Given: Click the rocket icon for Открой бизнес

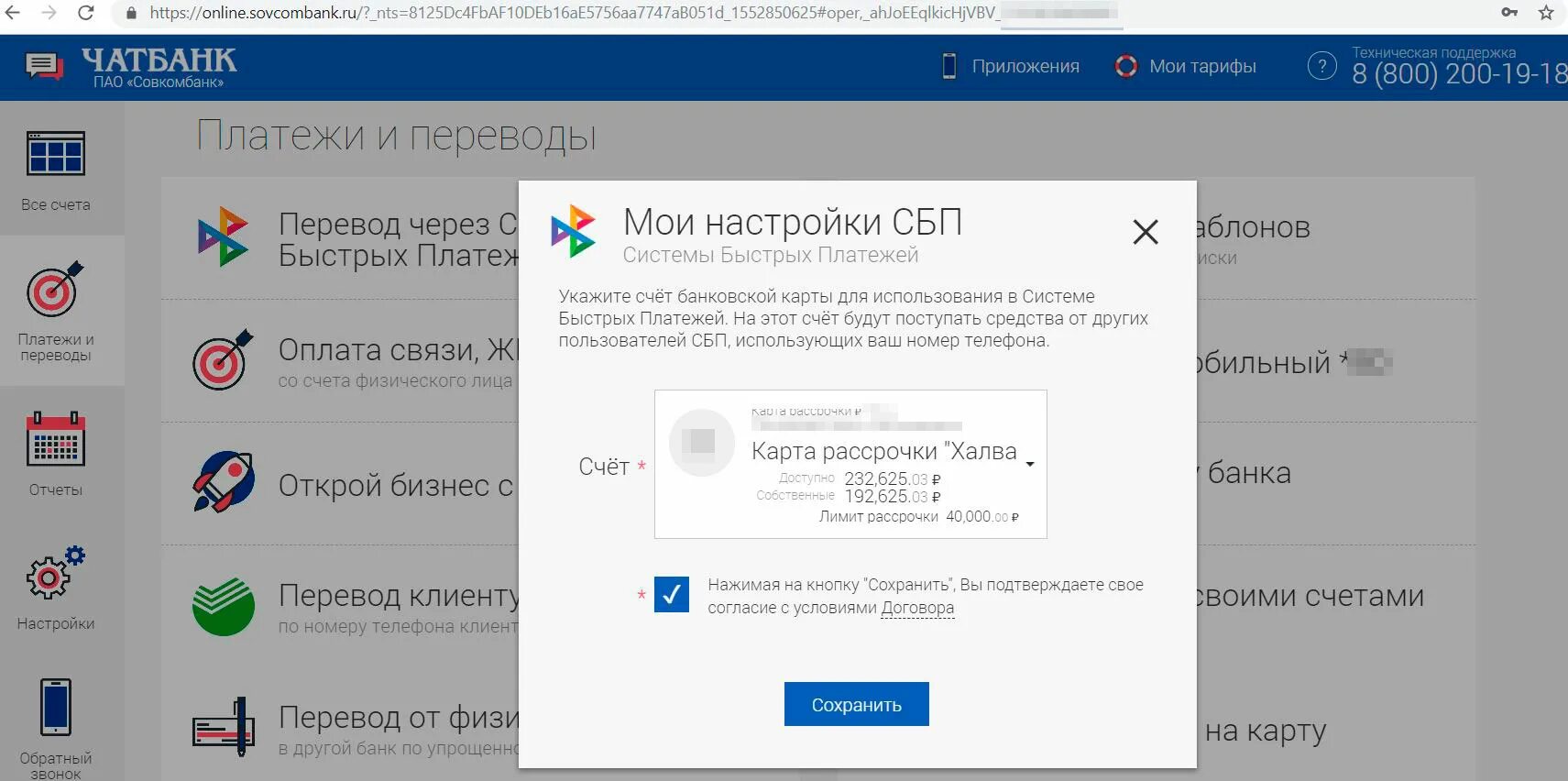Looking at the screenshot, I should point(224,482).
